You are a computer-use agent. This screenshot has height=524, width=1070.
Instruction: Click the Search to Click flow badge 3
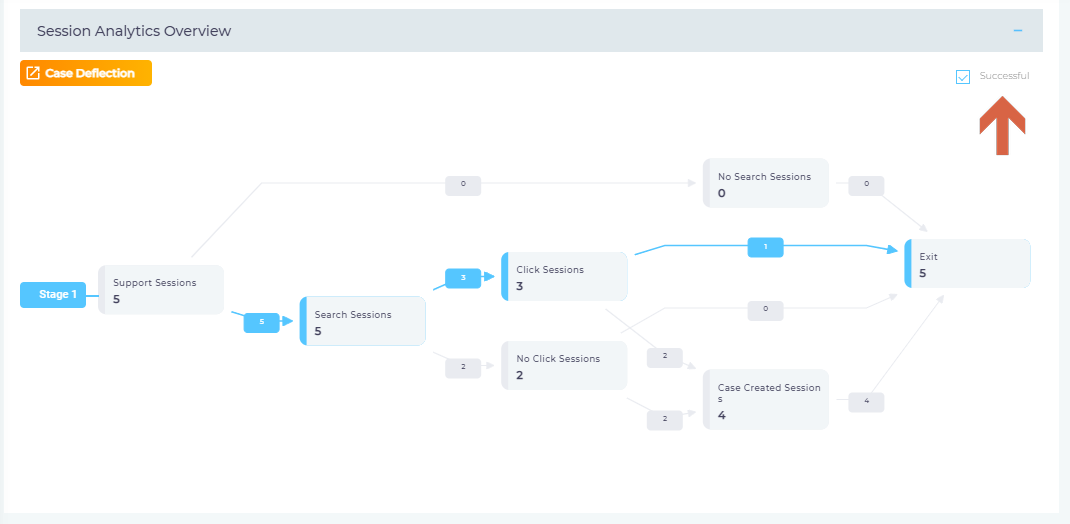[x=463, y=277]
